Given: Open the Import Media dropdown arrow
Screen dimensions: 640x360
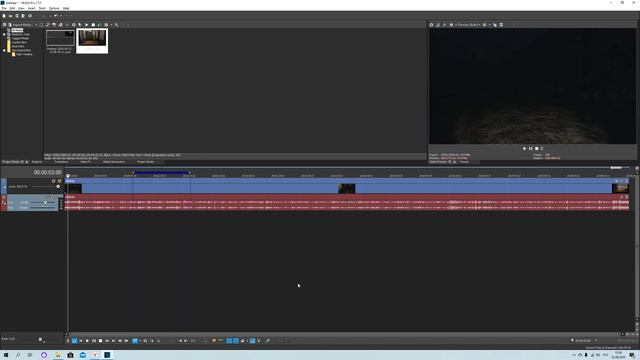Looking at the screenshot, I should [x=36, y=25].
